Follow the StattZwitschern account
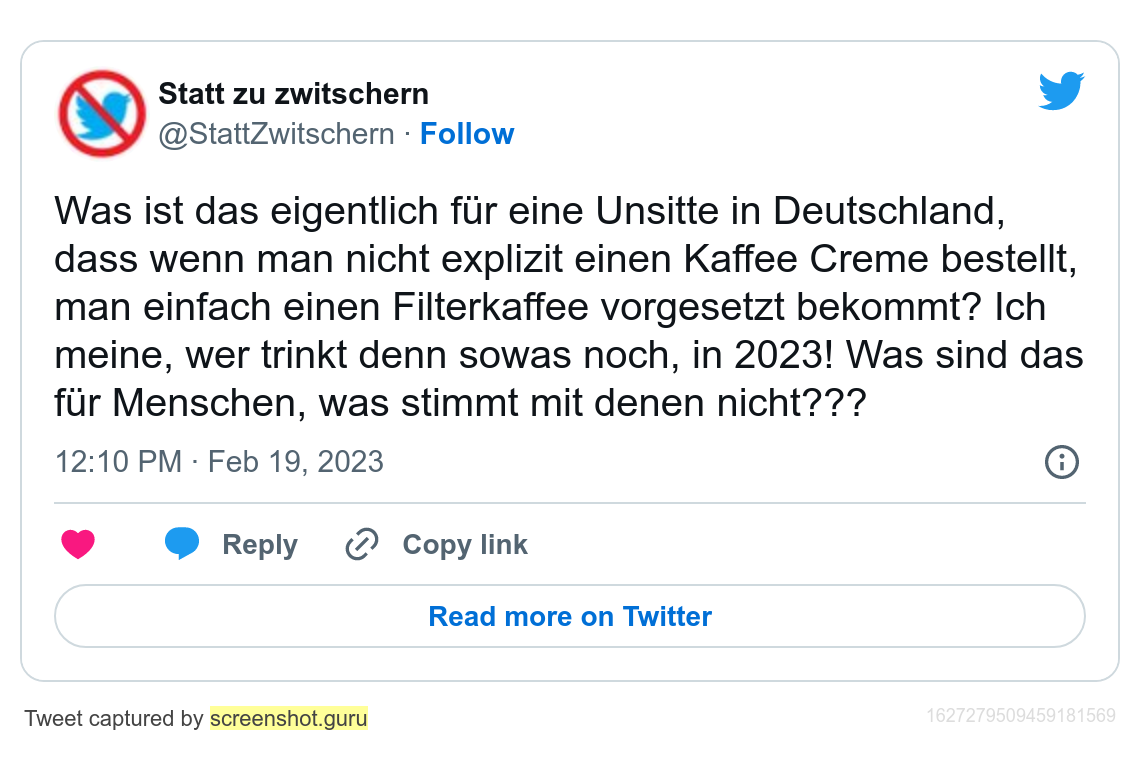Viewport: 1140px width, 774px height. [466, 134]
